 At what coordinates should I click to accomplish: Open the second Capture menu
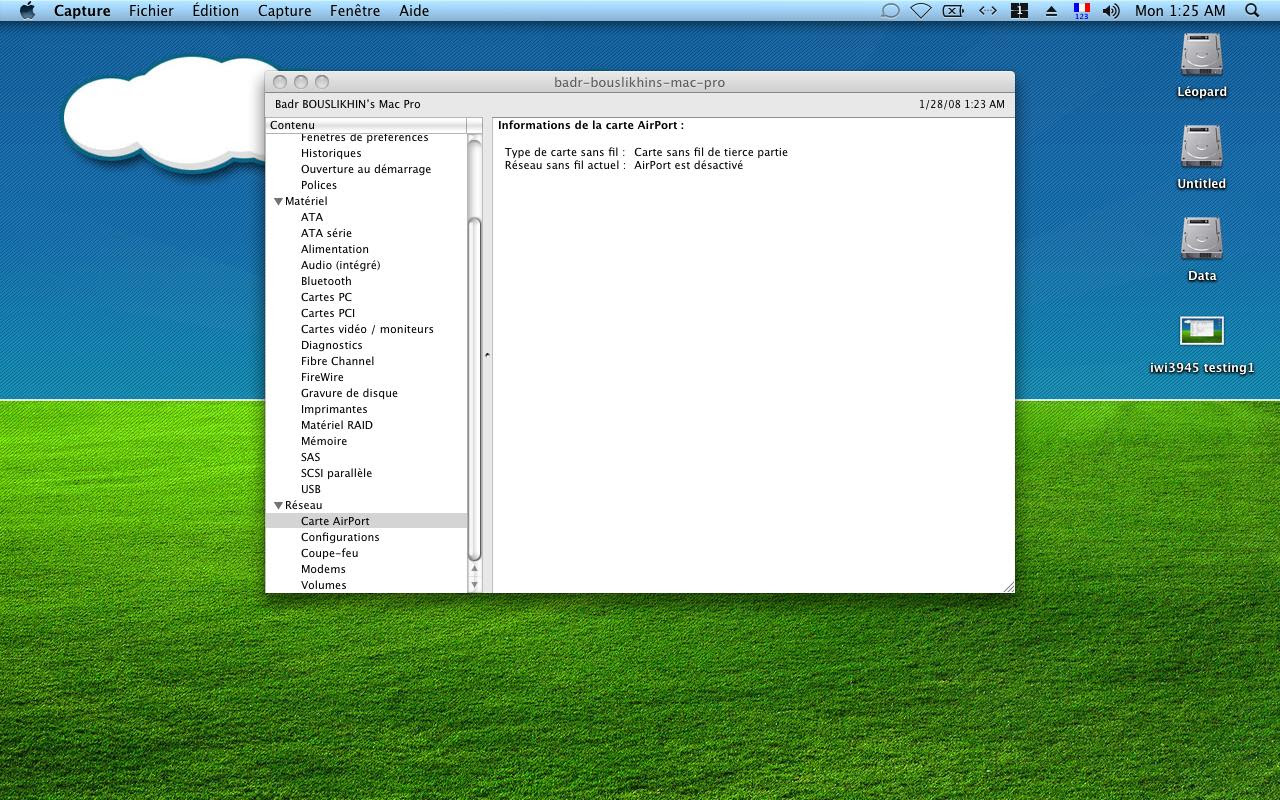[285, 11]
